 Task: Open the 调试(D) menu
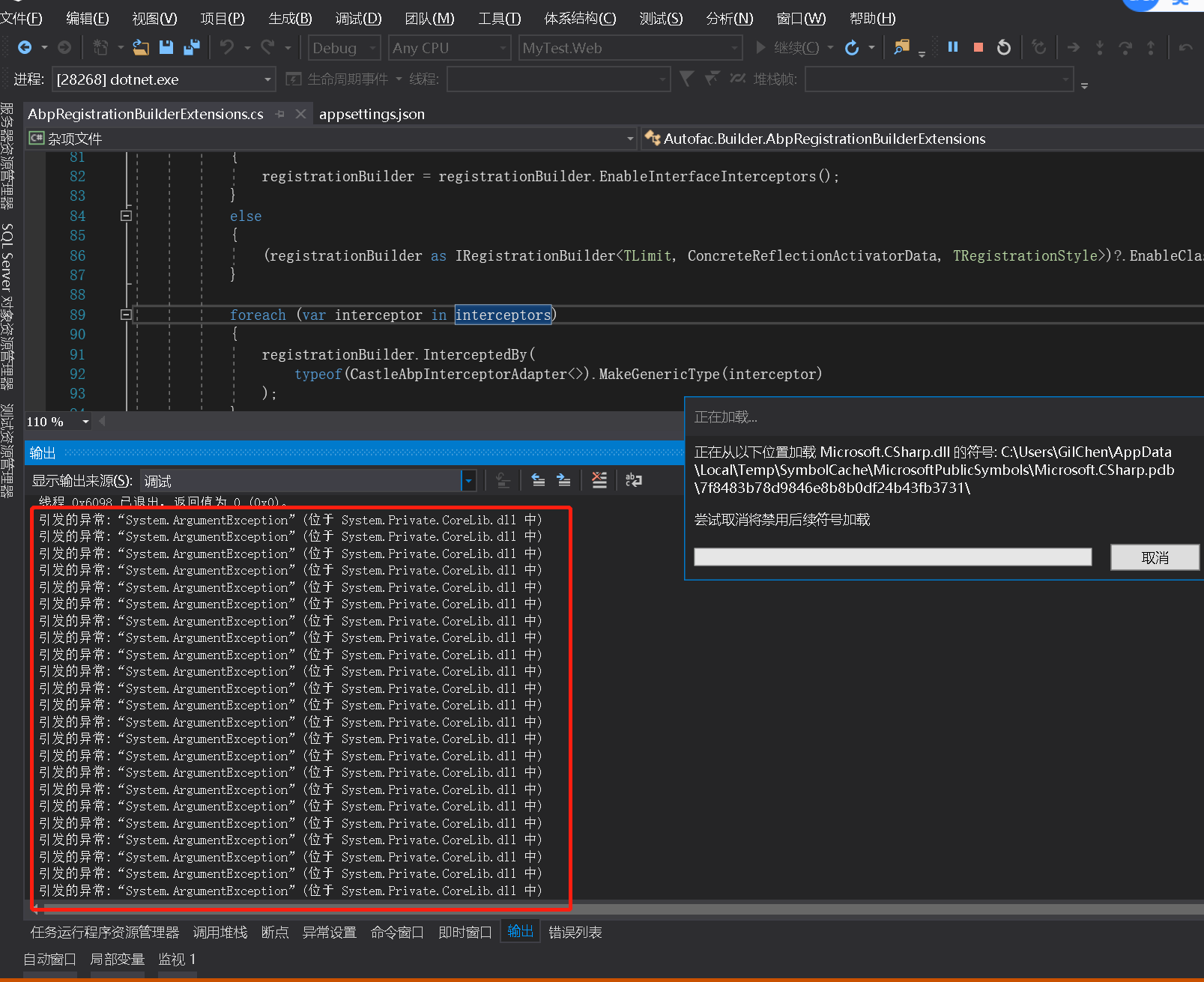pyautogui.click(x=358, y=18)
